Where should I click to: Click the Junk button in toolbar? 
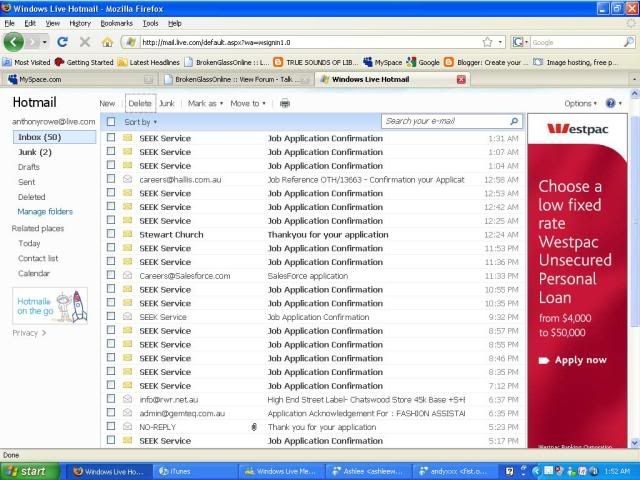point(167,103)
